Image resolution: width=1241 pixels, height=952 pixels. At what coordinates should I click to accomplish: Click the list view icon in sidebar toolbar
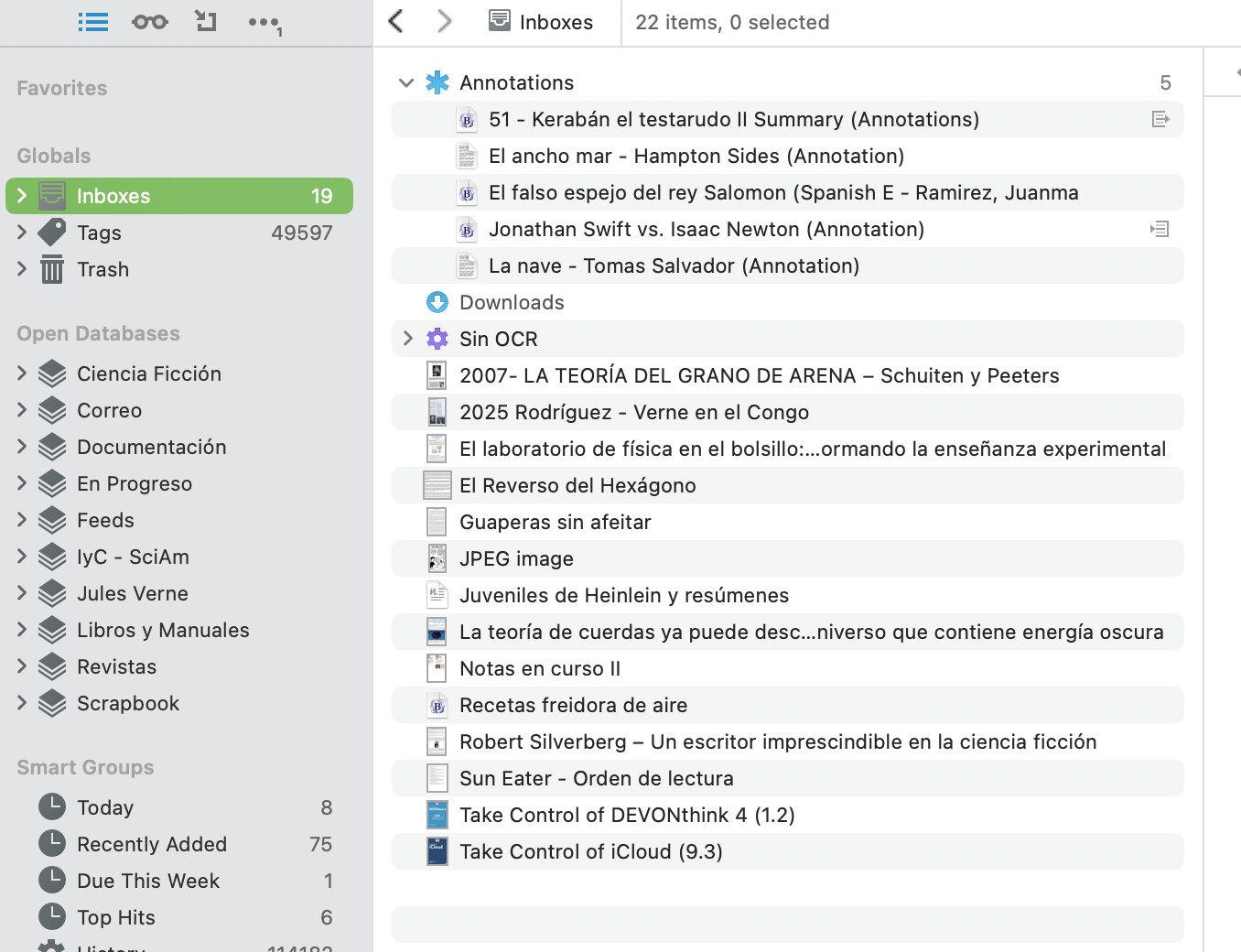[x=92, y=22]
